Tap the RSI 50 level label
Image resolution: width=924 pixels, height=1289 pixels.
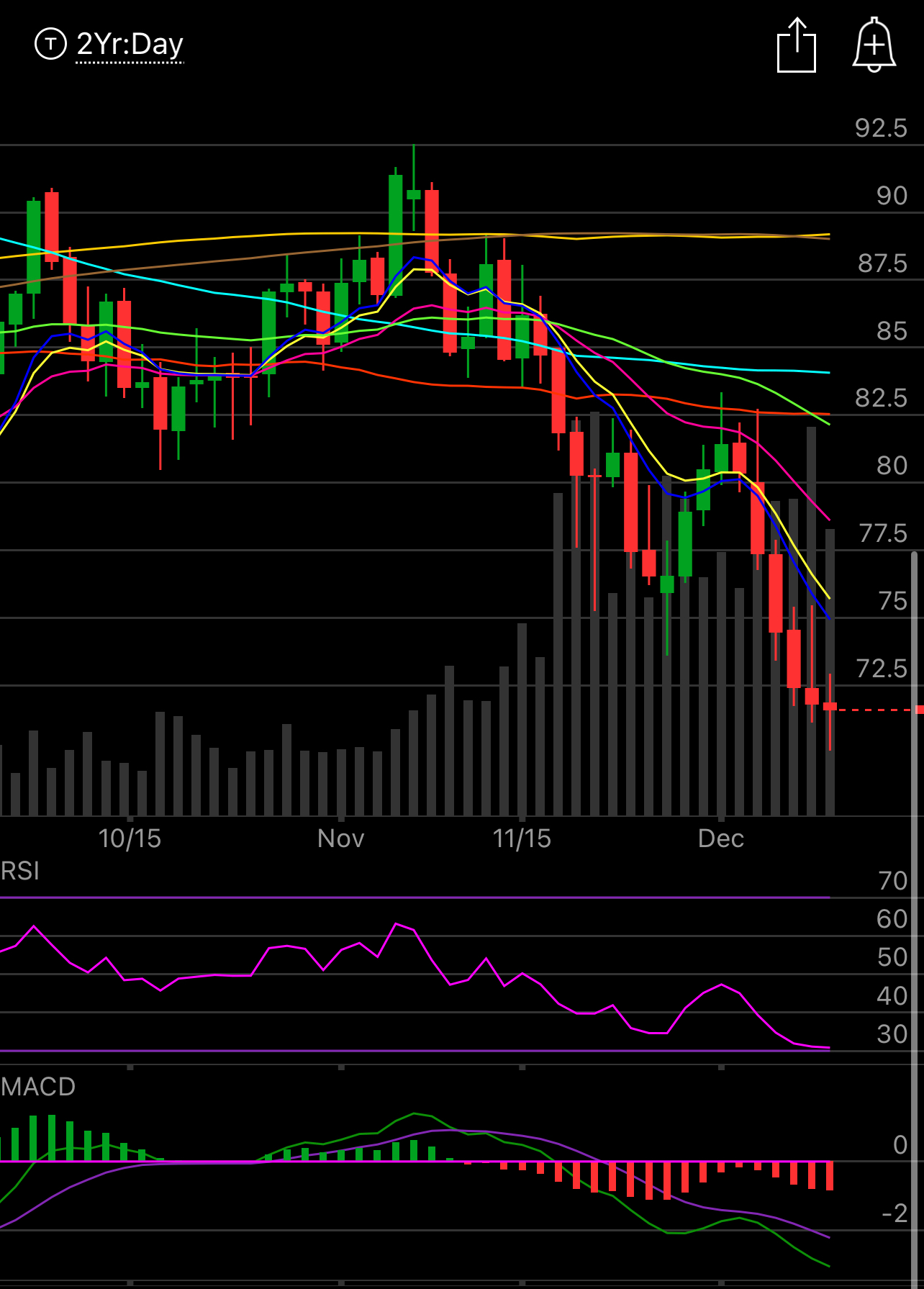[892, 957]
